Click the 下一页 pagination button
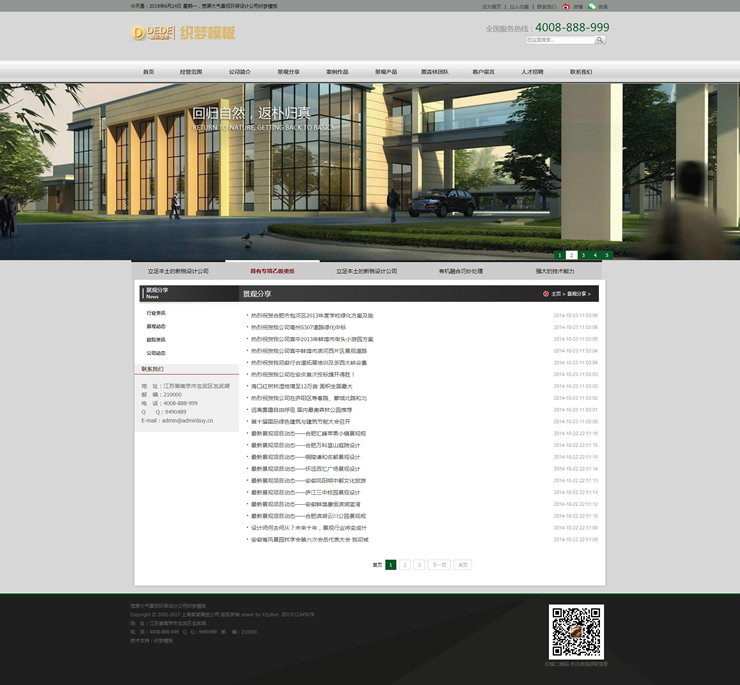The image size is (740, 685). (x=439, y=565)
